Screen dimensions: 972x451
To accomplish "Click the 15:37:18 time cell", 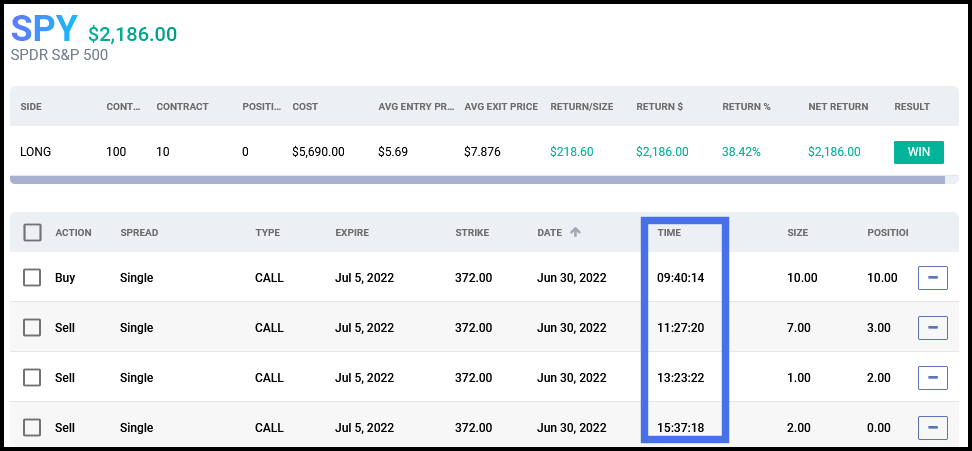I will (681, 427).
